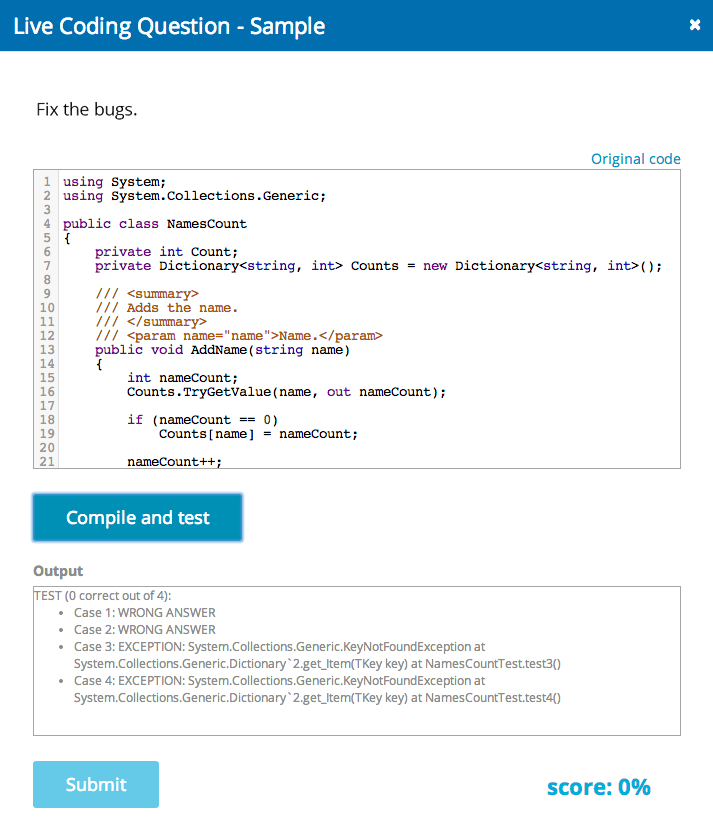Screen dimensions: 713x834
Task: Click the Counts.TryGetValue code line
Action: 286,392
